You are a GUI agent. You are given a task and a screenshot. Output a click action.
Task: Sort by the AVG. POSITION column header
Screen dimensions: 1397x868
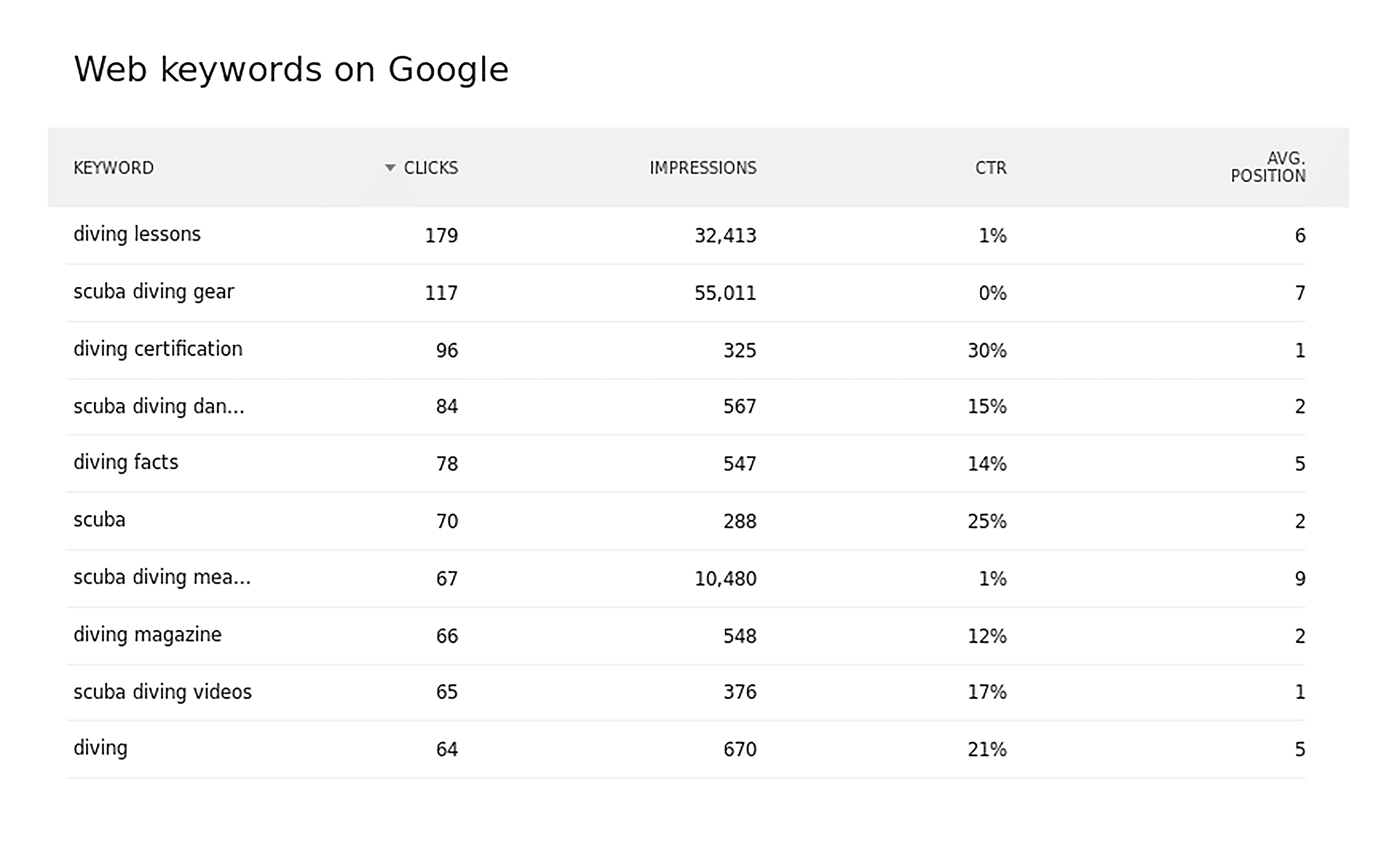pos(1271,168)
